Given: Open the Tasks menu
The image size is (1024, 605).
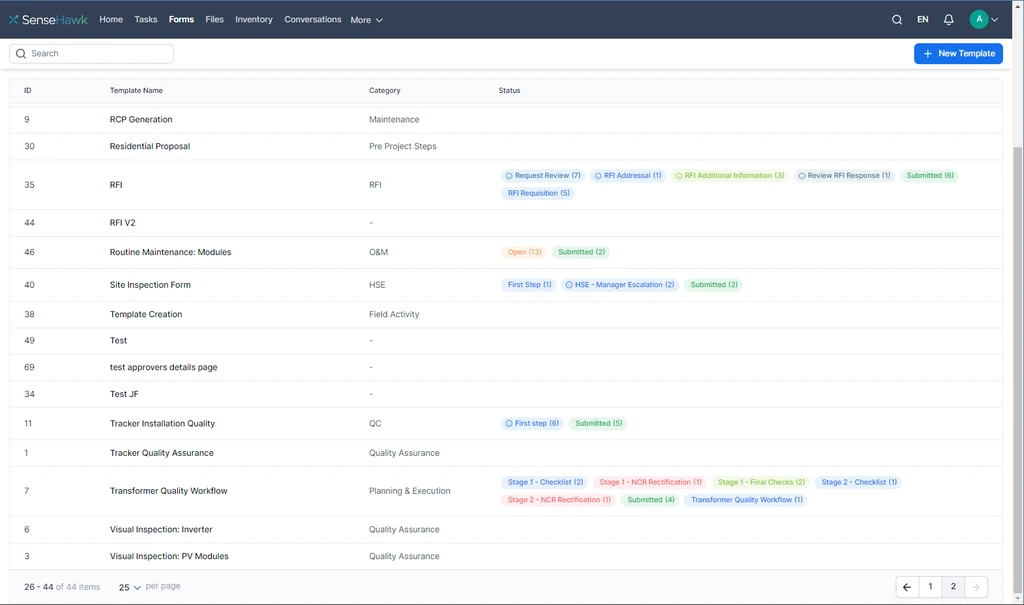Looking at the screenshot, I should 146,20.
